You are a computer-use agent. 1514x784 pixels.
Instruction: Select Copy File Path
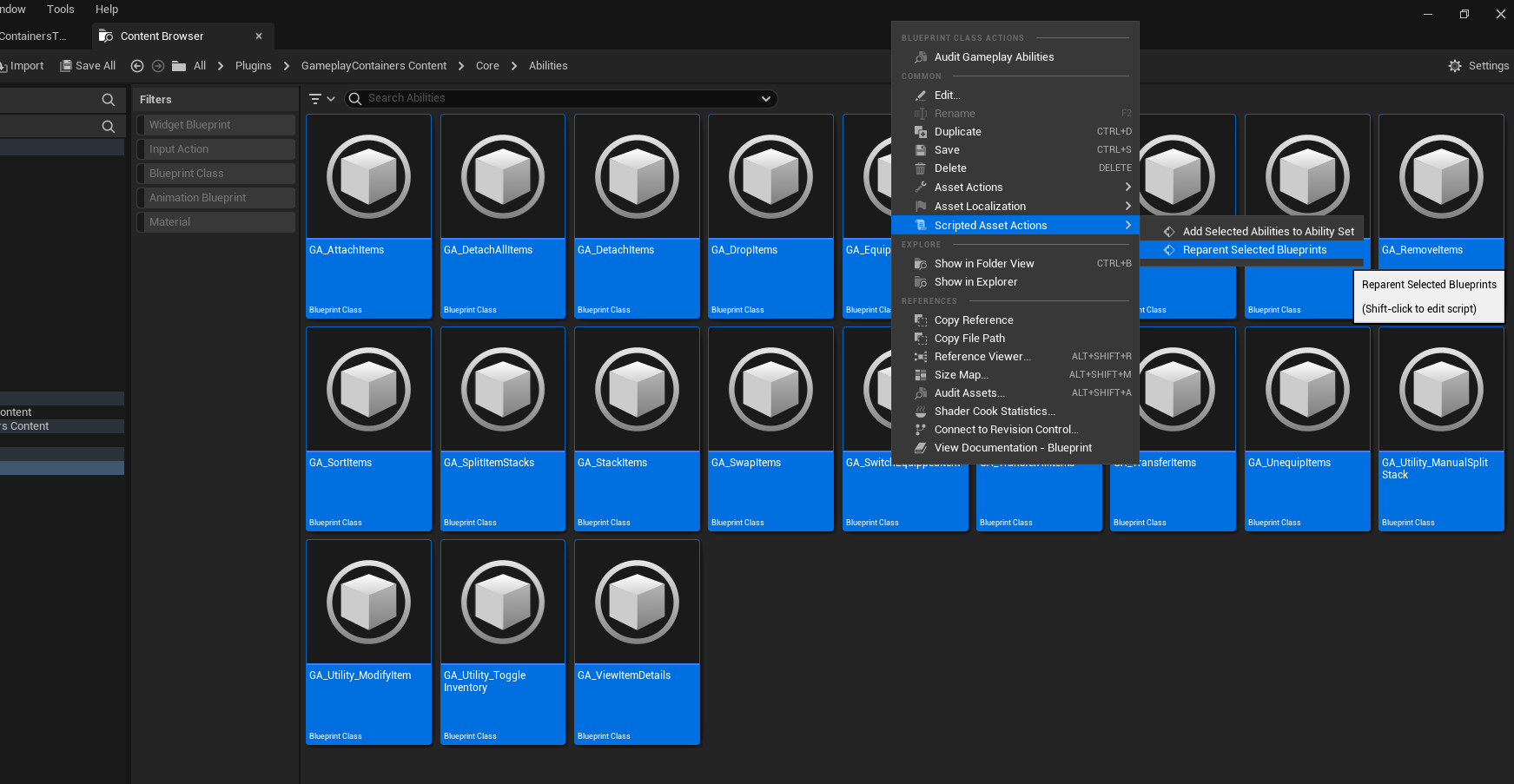(x=1015, y=339)
